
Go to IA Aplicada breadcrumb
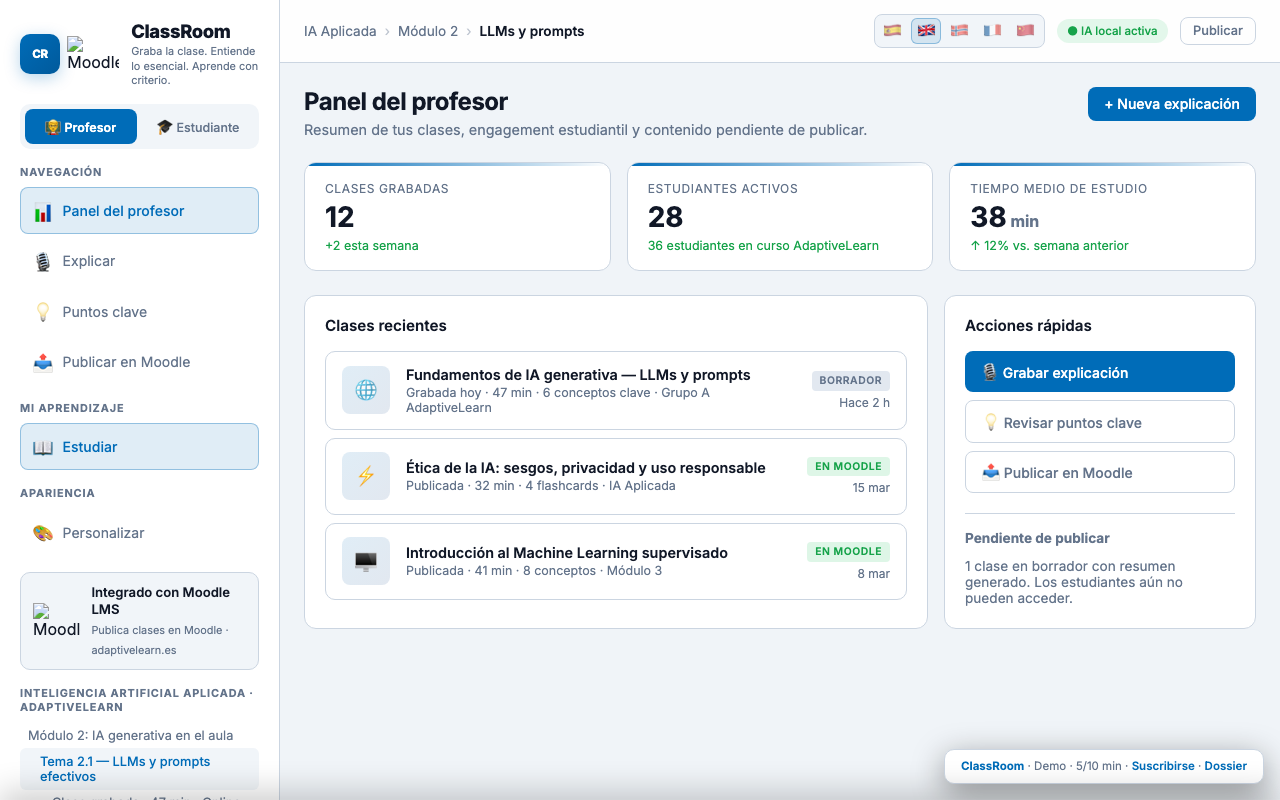coord(340,31)
